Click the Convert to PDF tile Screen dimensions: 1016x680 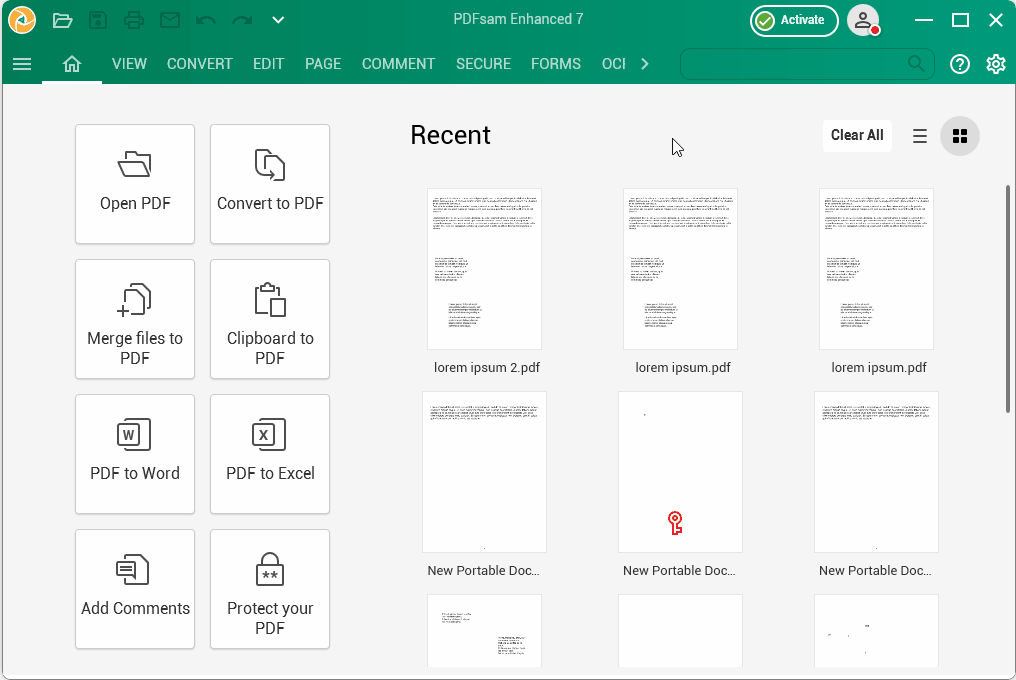point(270,184)
